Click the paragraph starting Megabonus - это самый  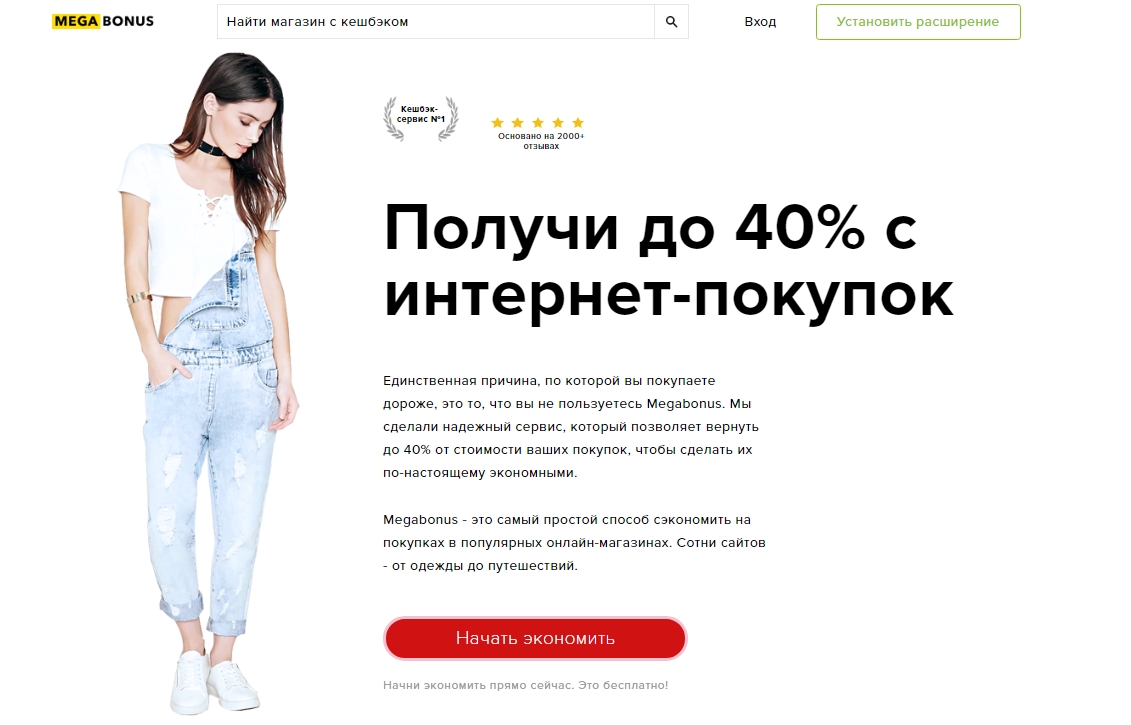coord(574,542)
